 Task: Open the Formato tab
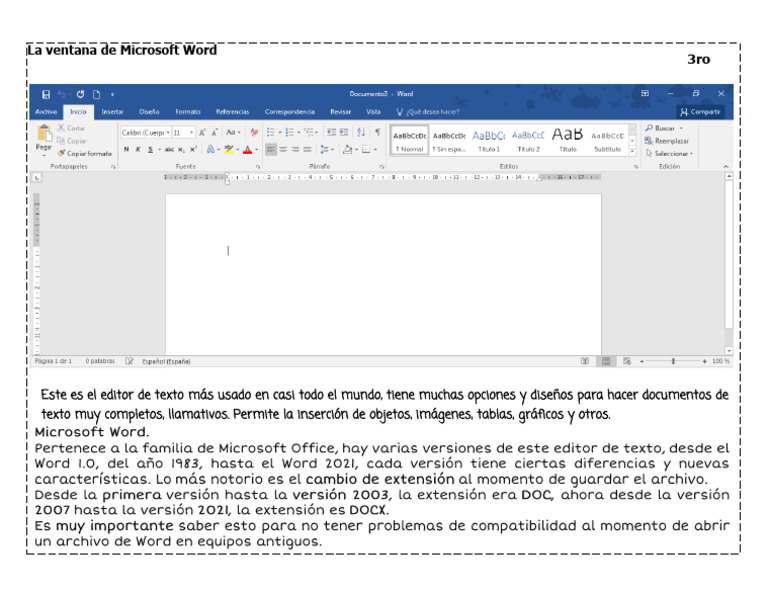click(x=188, y=112)
